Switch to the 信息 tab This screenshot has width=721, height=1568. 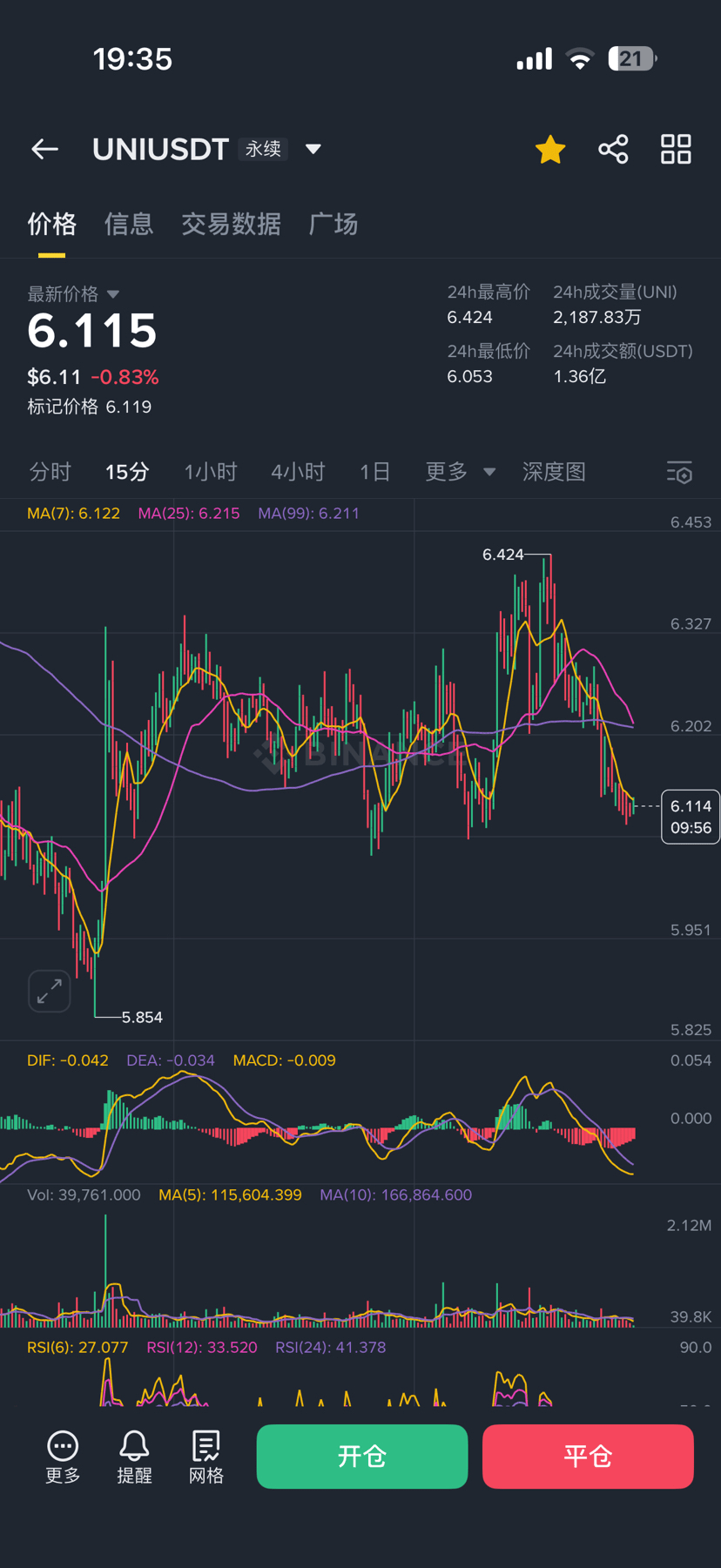click(129, 225)
